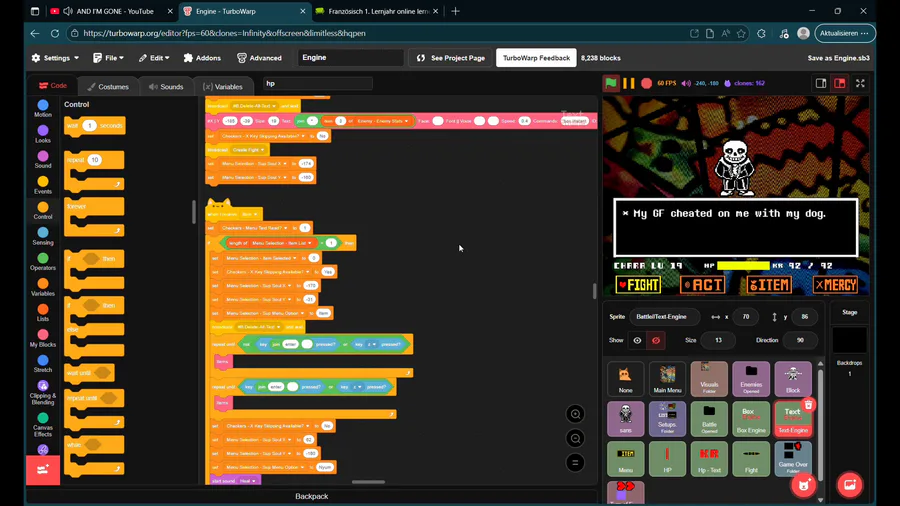This screenshot has width=900, height=506.
Task: Edit the sprite Size field
Action: click(718, 340)
